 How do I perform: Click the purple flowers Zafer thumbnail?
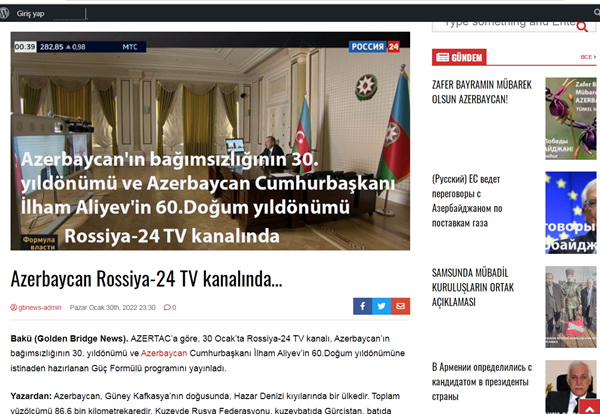point(571,119)
